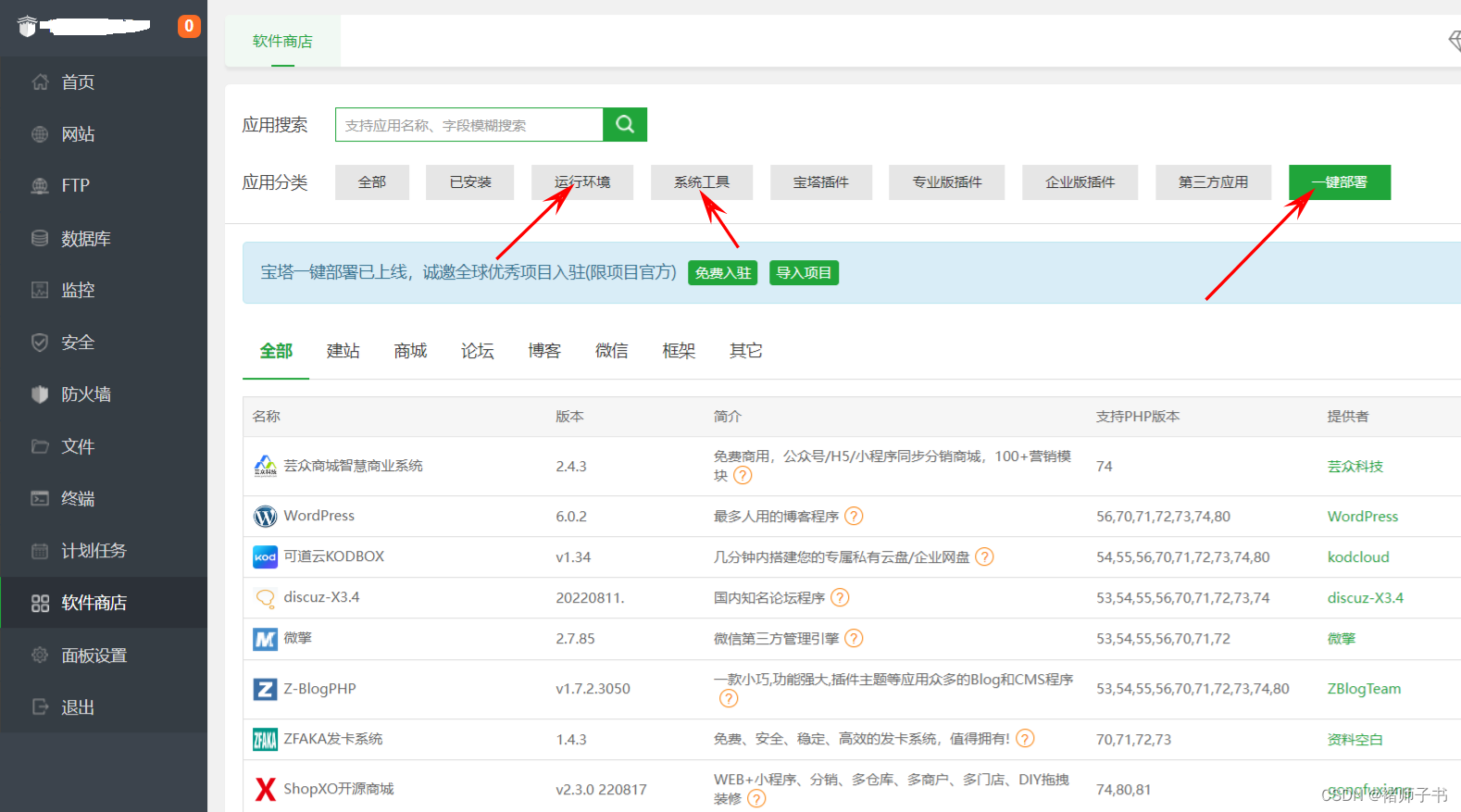The image size is (1461, 812).
Task: Click the ZFAKA logo icon
Action: 266,739
